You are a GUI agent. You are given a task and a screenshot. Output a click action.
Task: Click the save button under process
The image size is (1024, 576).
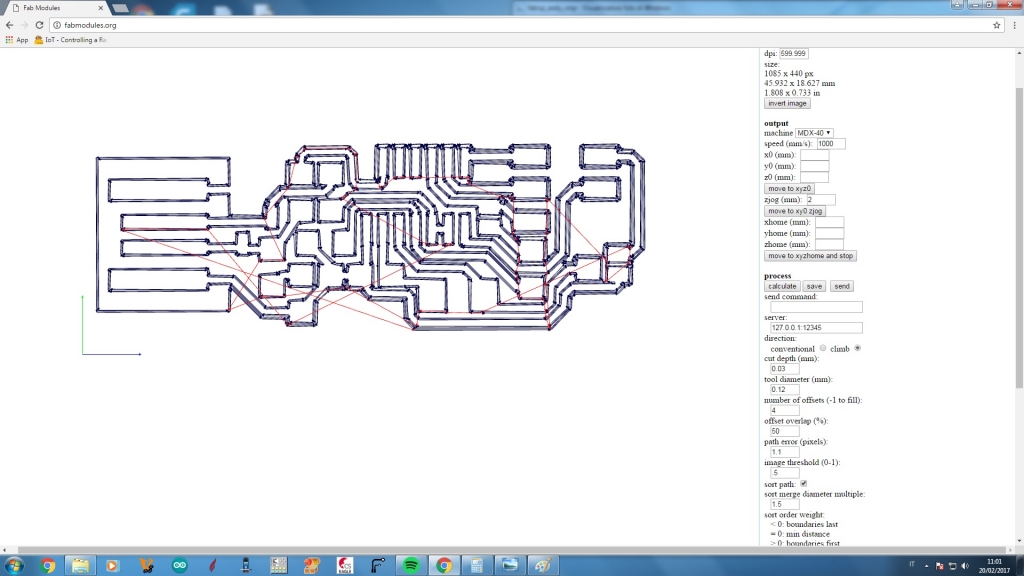tap(814, 286)
